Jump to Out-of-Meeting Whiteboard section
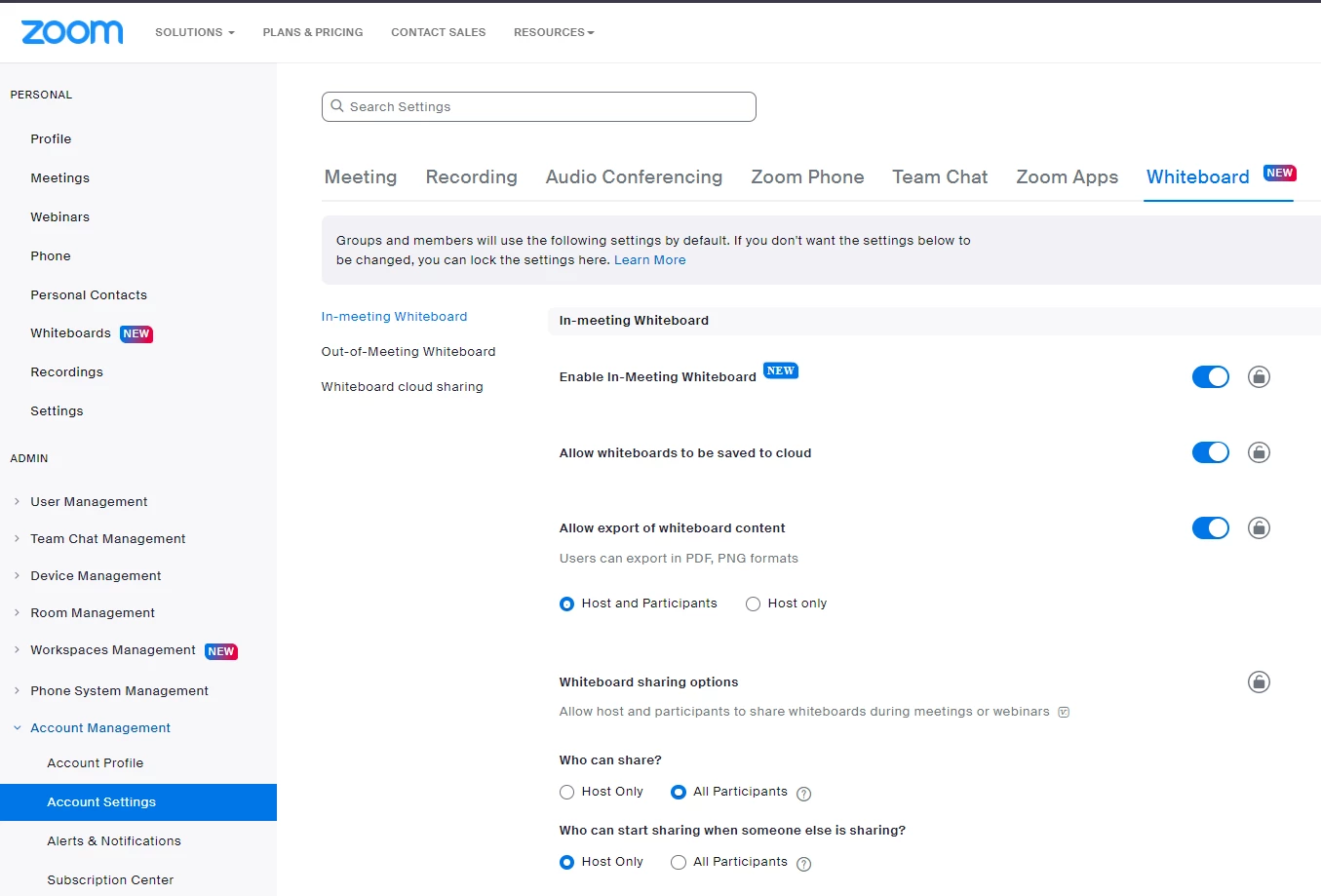 click(408, 352)
